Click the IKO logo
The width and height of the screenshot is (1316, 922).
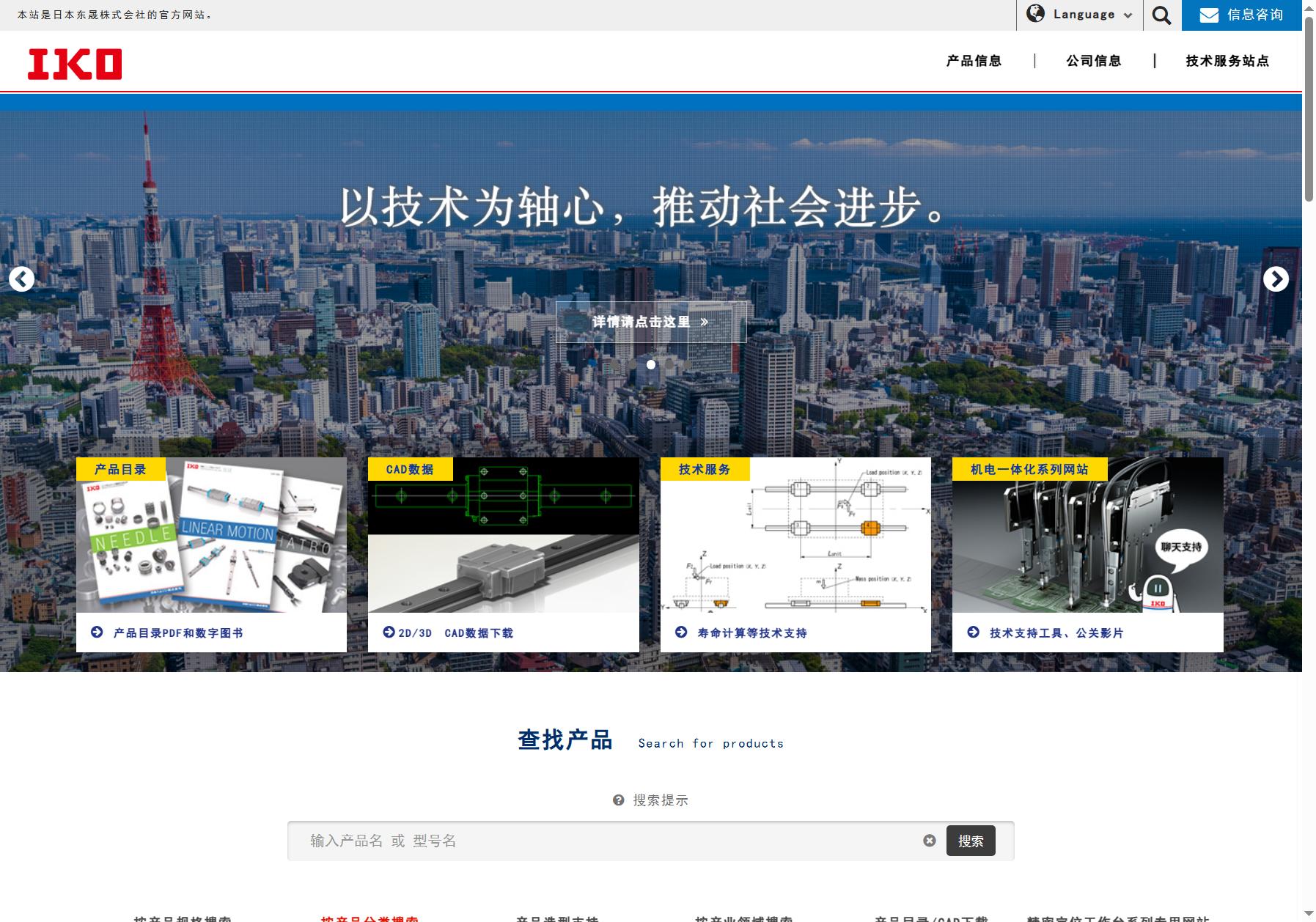click(75, 64)
